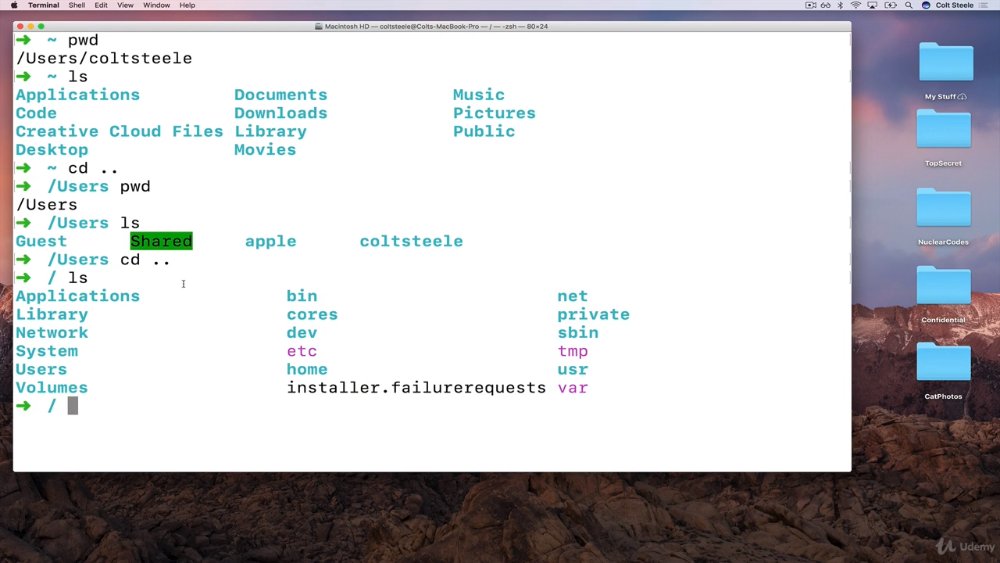Click the 'home' directory name
This screenshot has width=1000, height=563.
click(307, 369)
